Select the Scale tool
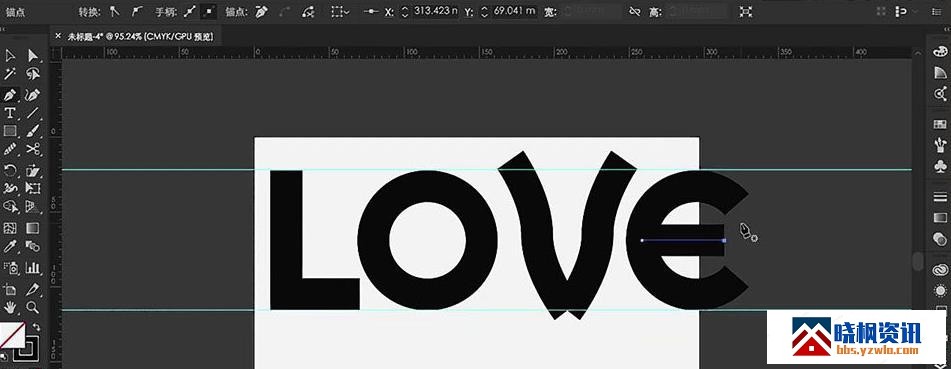The image size is (951, 369). click(33, 170)
